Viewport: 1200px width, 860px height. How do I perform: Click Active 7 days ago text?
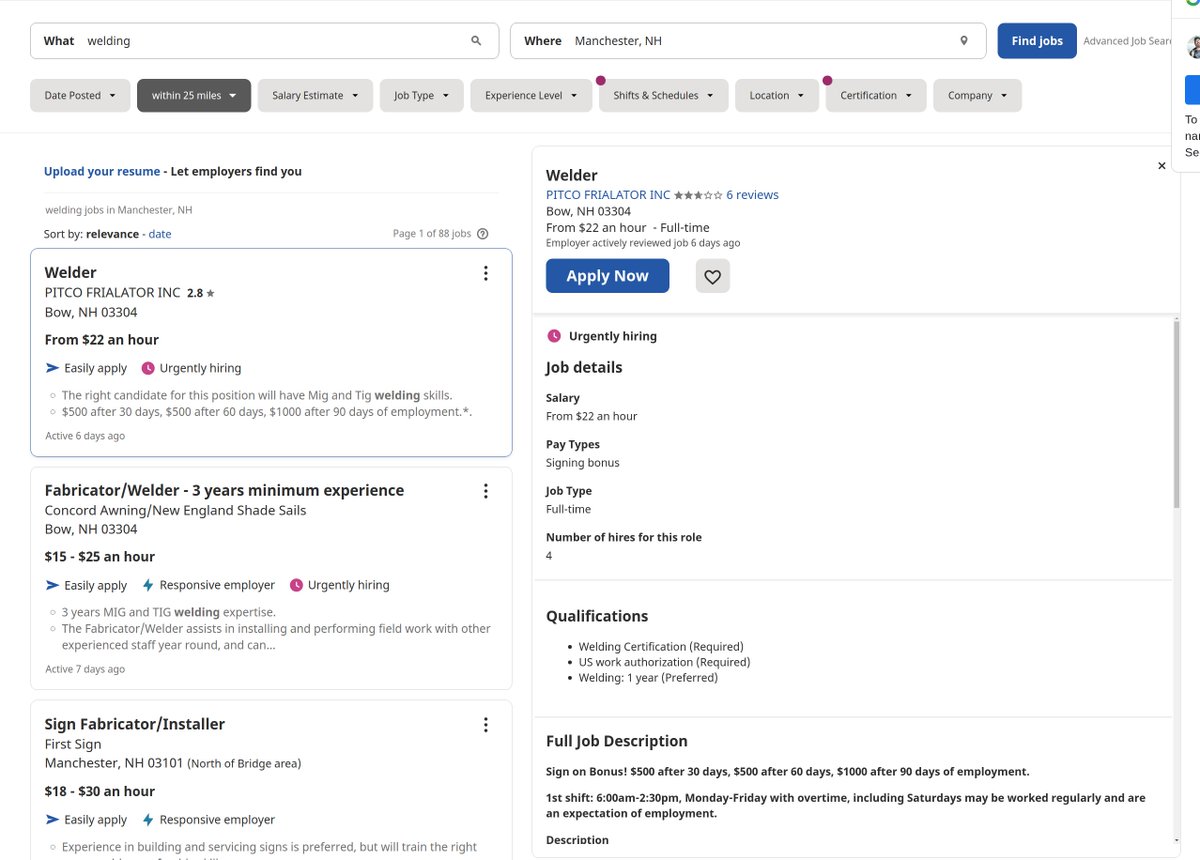tap(85, 669)
